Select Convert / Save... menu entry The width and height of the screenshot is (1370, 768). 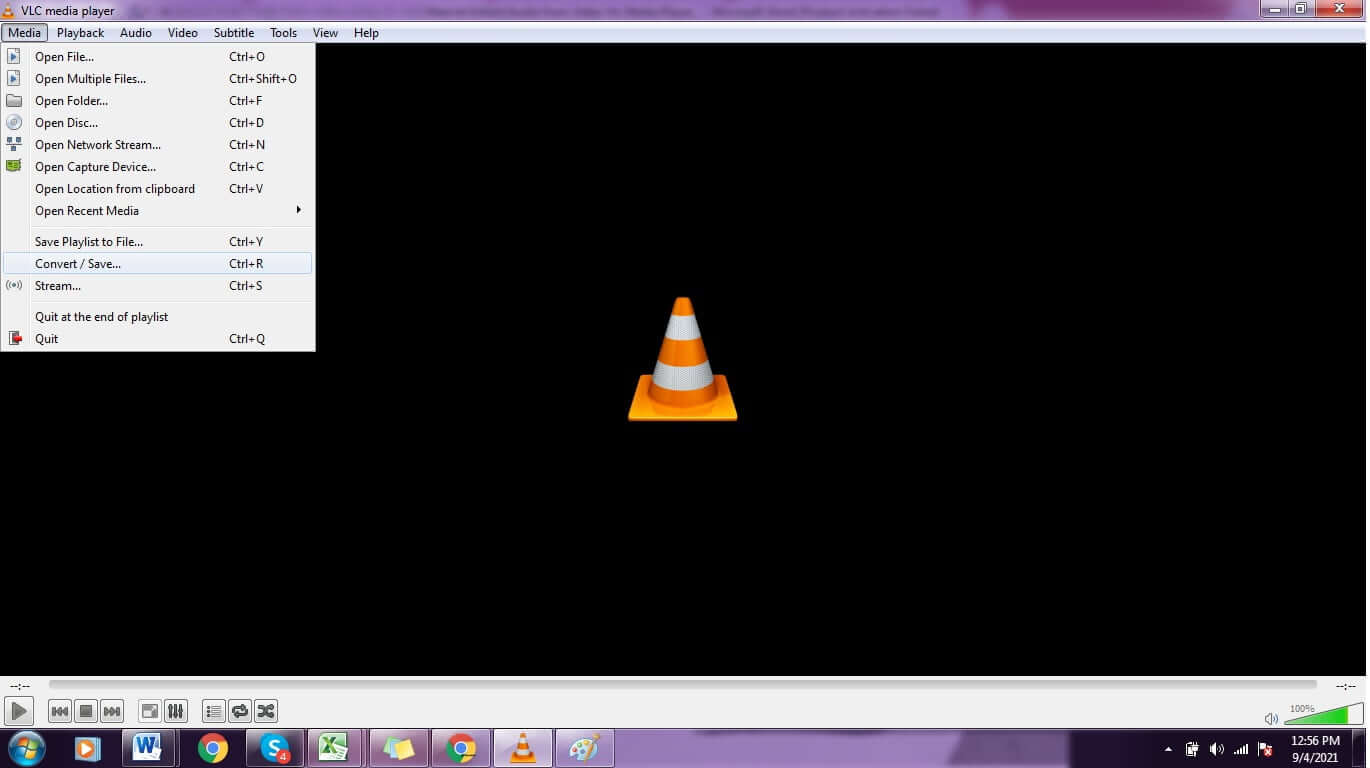click(158, 264)
